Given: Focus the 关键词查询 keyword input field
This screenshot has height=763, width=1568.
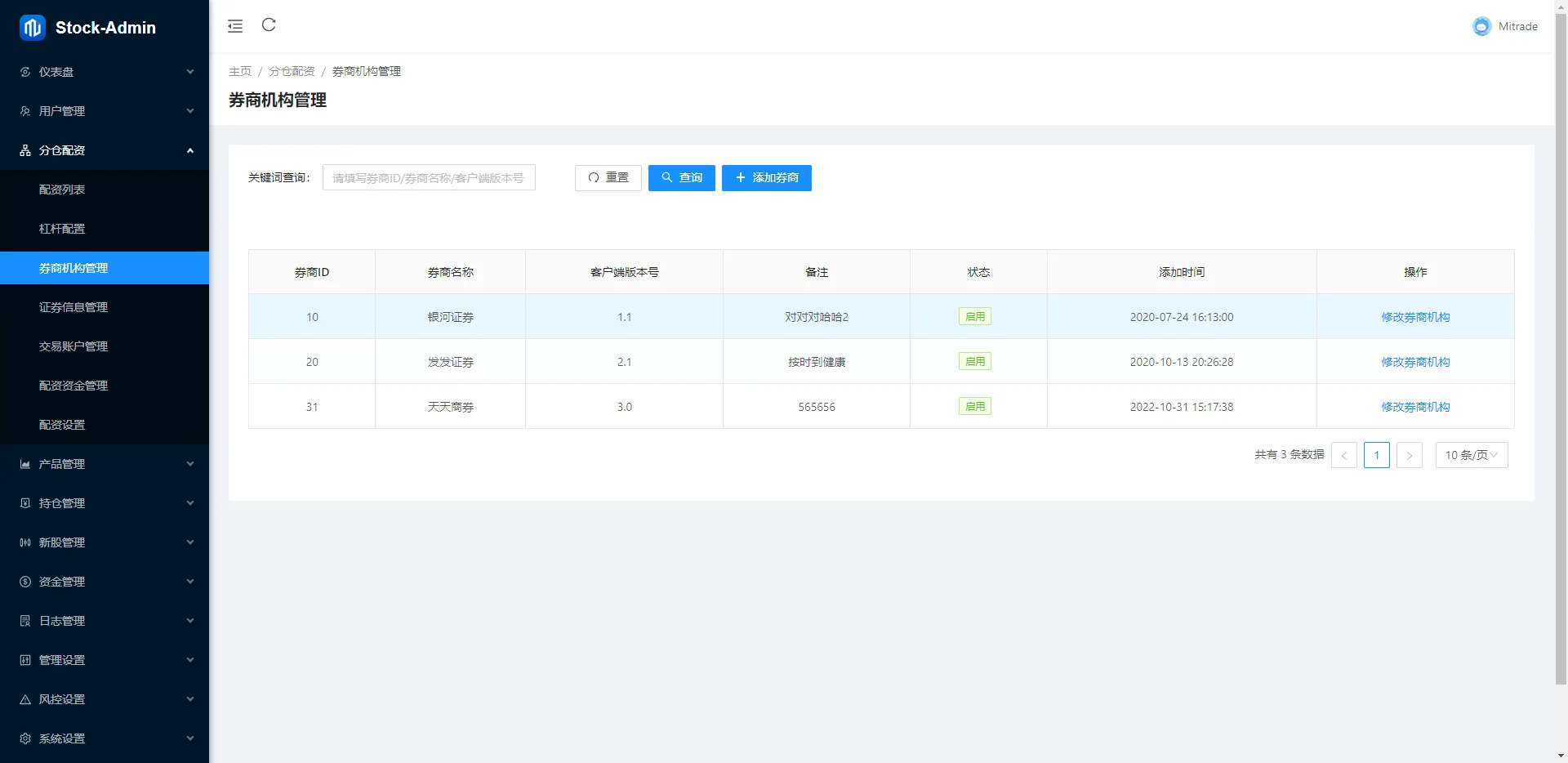Looking at the screenshot, I should [429, 178].
